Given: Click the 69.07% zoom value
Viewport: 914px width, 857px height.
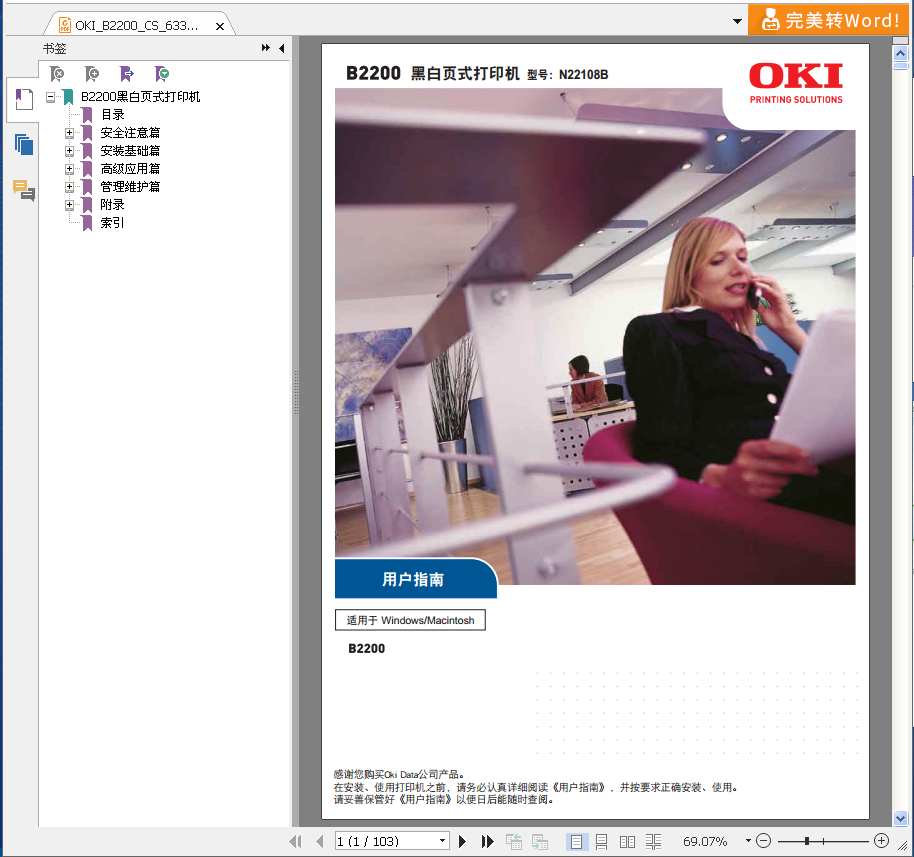Looking at the screenshot, I should [x=705, y=841].
